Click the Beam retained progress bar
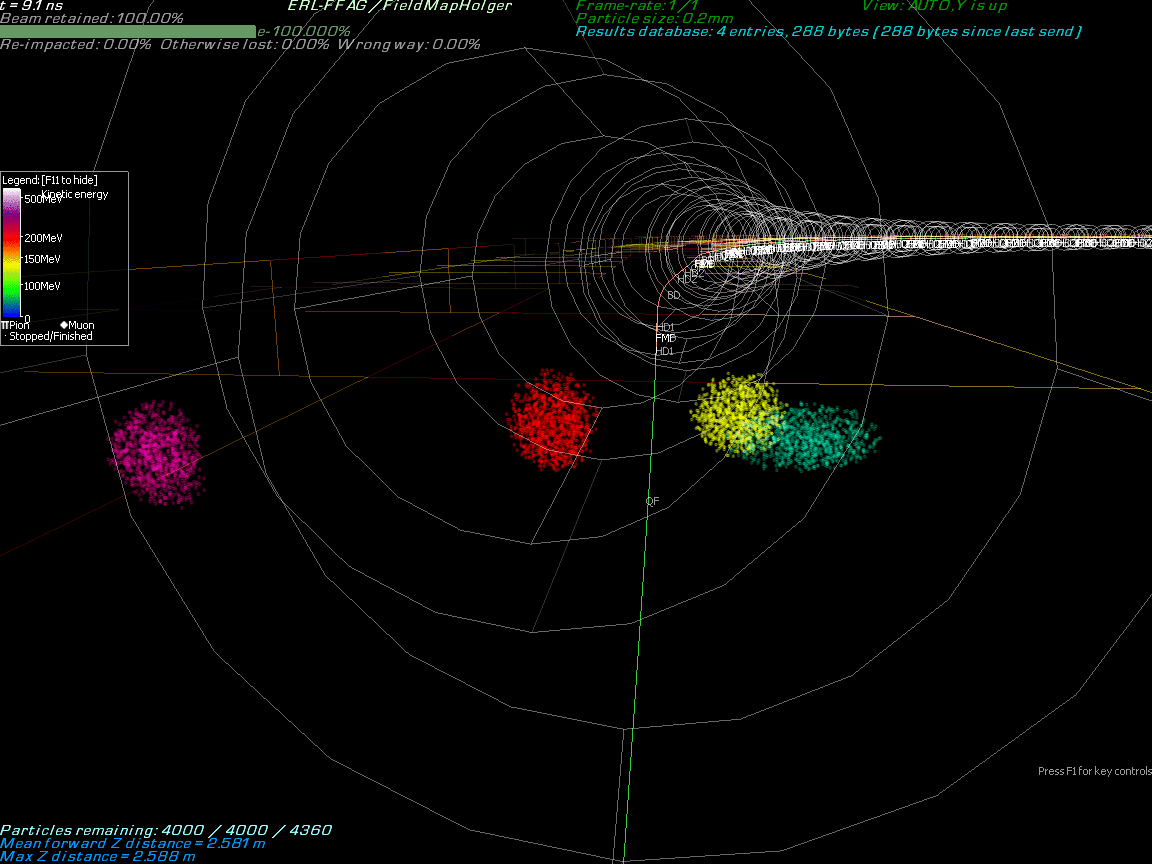 point(127,32)
